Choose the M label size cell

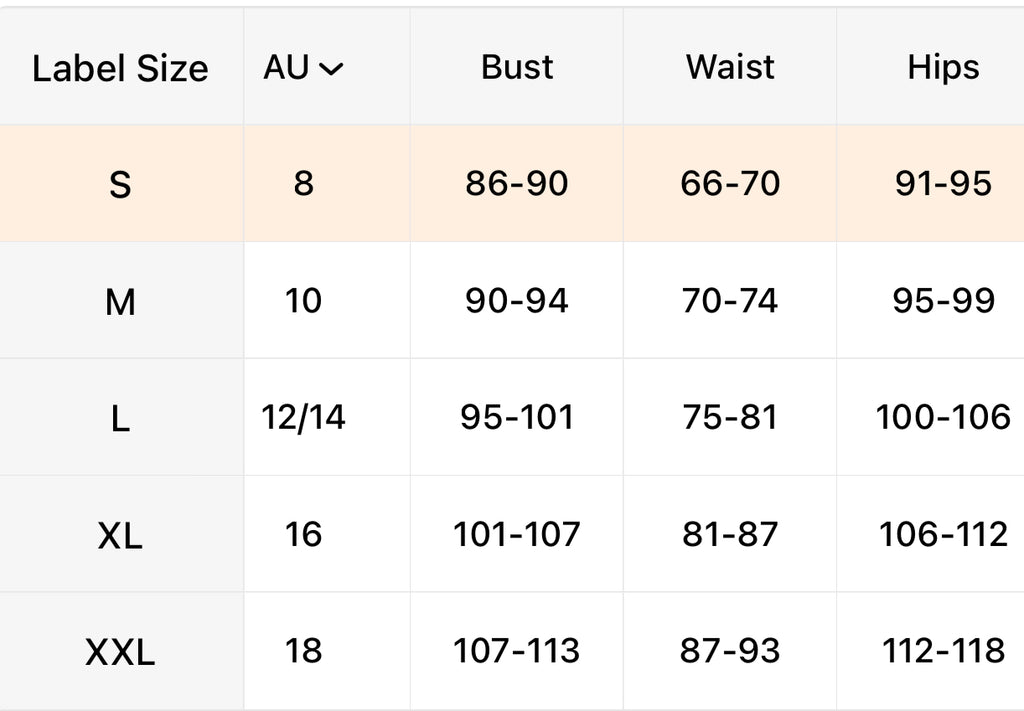pyautogui.click(x=120, y=302)
